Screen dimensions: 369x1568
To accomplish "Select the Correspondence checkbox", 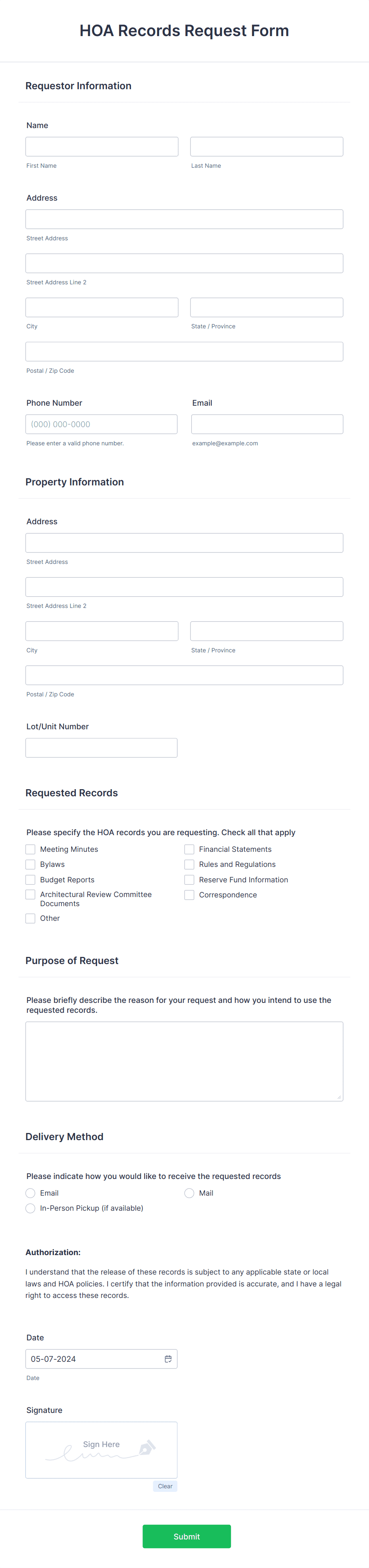I will tap(189, 895).
